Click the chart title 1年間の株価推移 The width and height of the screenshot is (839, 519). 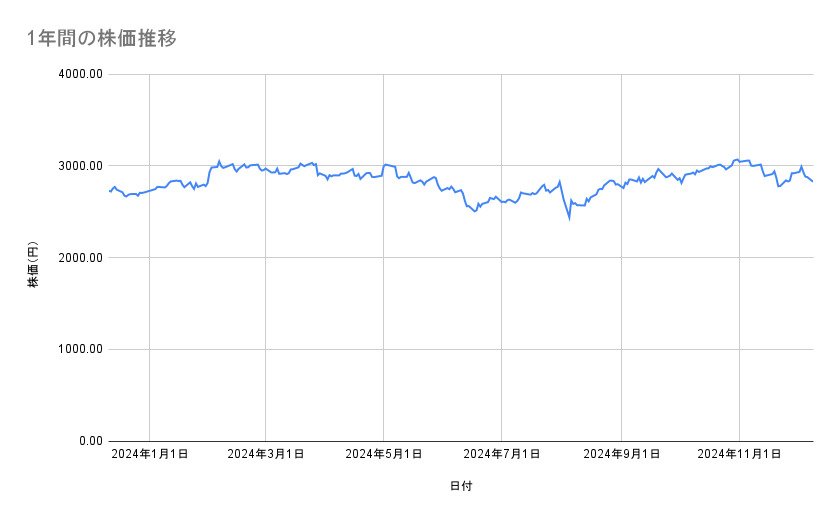point(103,38)
